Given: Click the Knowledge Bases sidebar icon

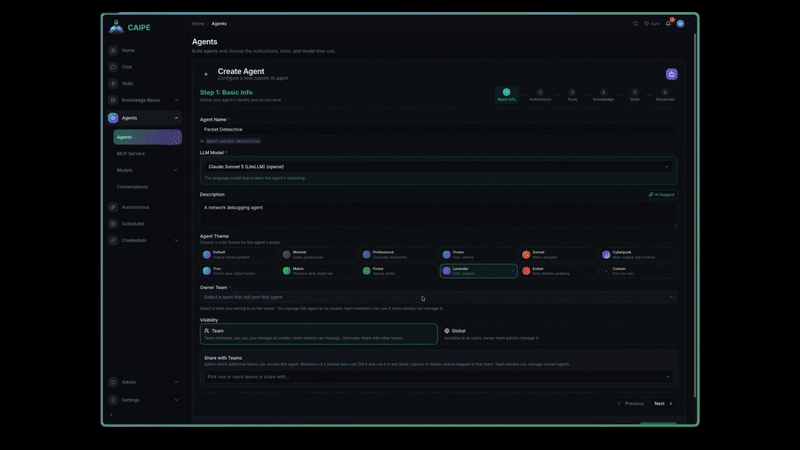Looking at the screenshot, I should [113, 100].
